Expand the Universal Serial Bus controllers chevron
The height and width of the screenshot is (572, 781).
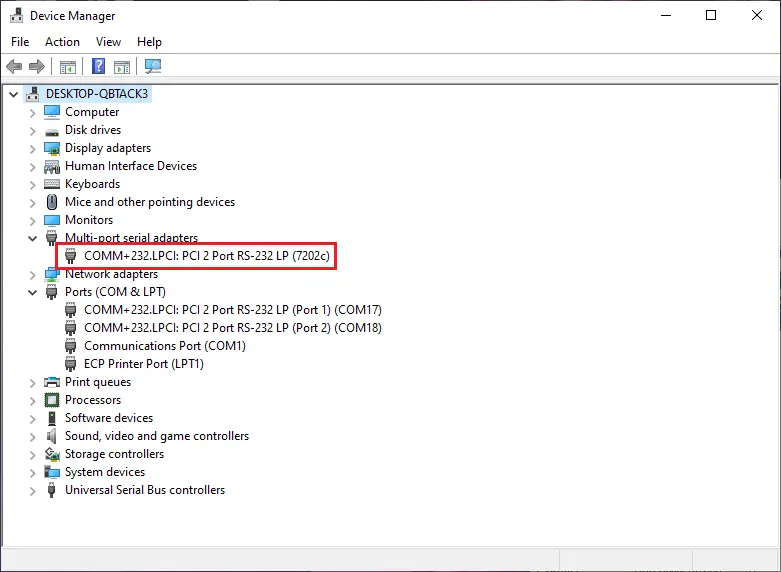click(x=32, y=491)
